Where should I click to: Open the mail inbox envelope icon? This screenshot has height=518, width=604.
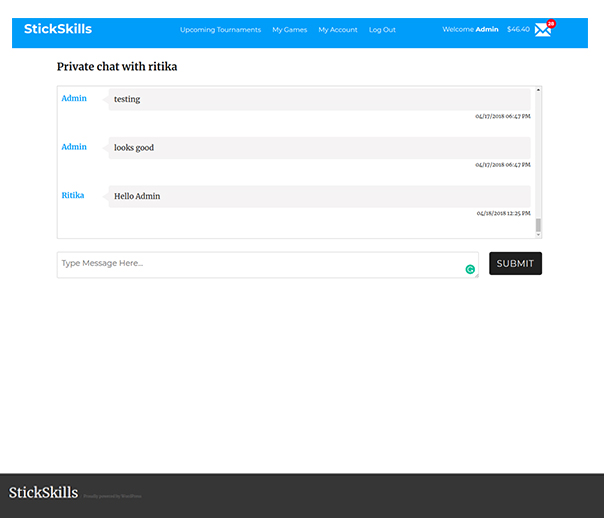pos(542,30)
